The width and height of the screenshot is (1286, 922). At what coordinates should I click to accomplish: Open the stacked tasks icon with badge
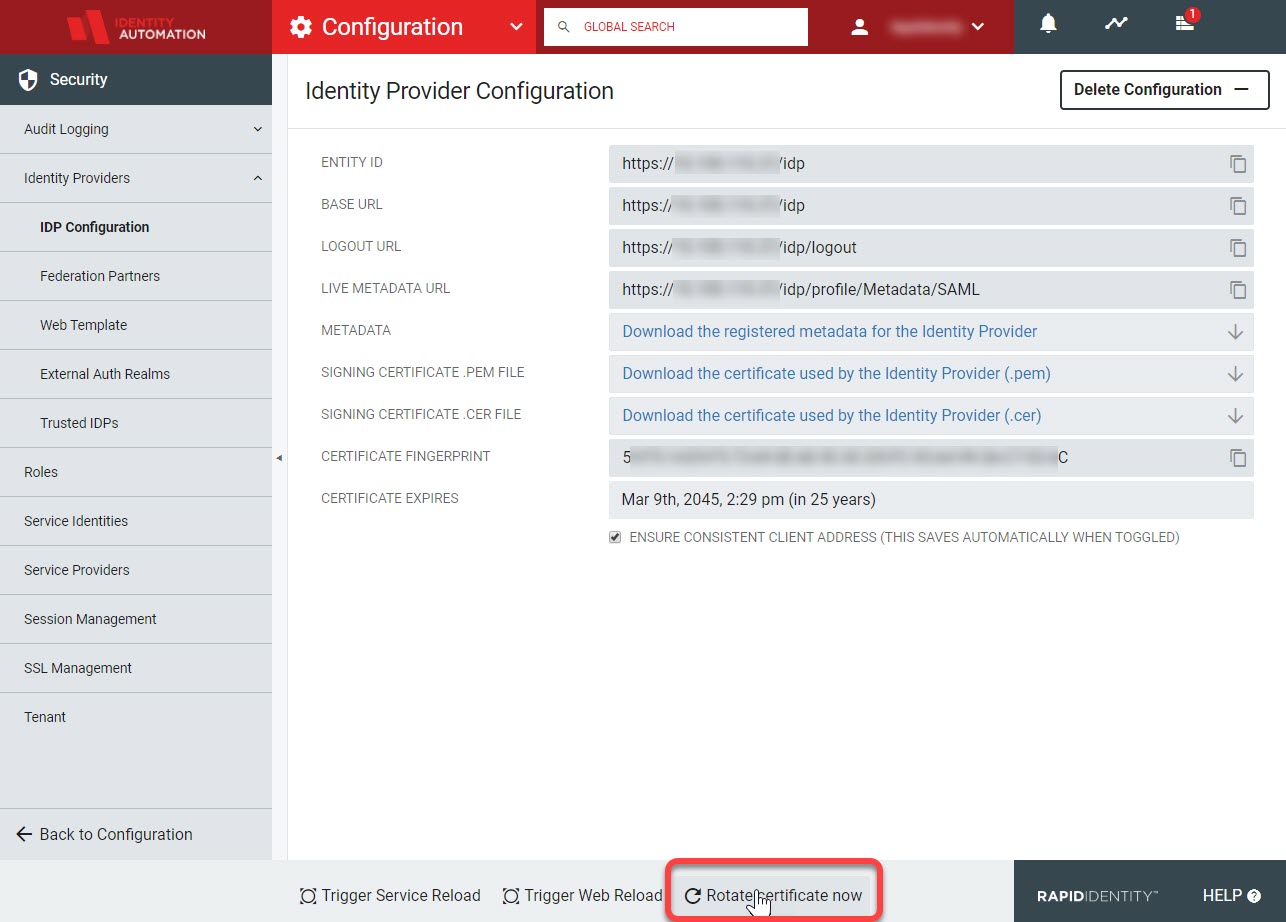click(1185, 22)
